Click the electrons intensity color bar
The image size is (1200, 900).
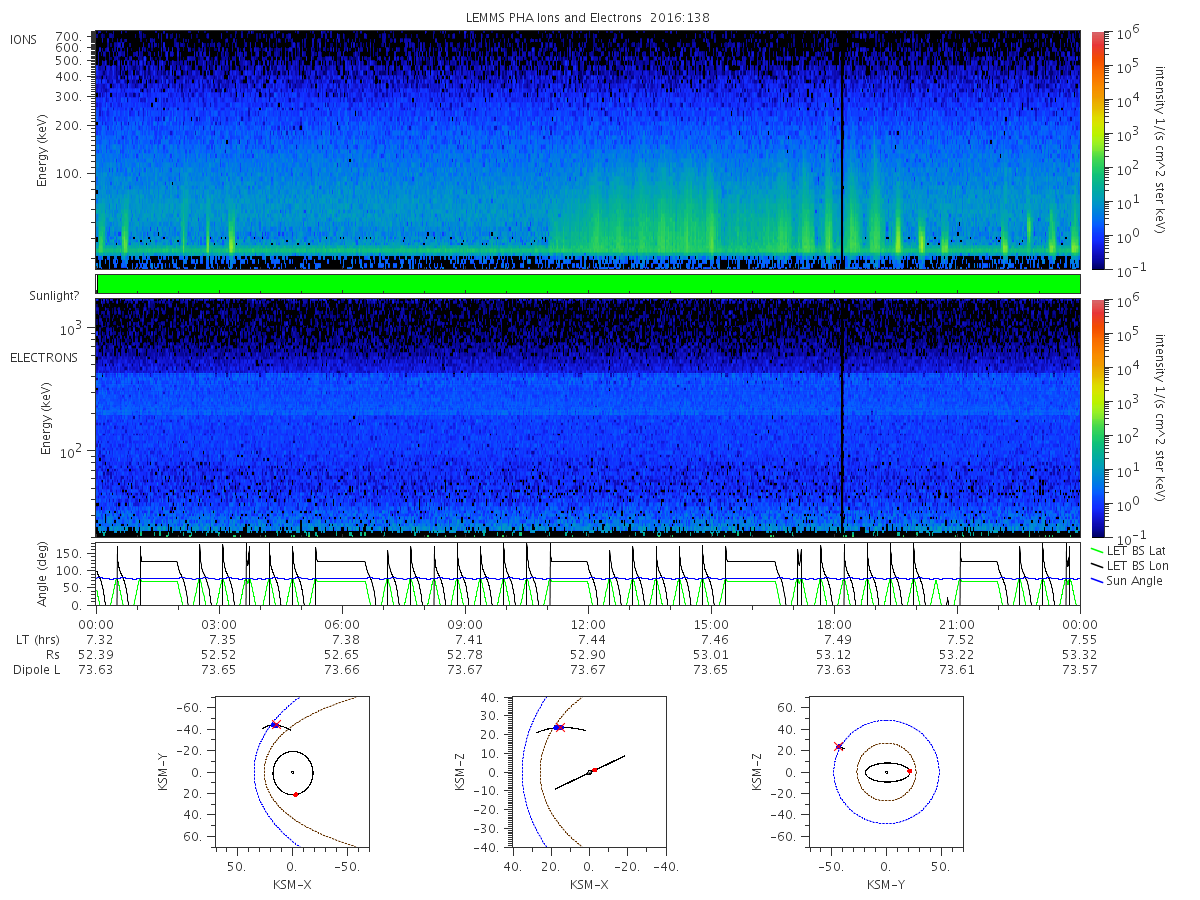pos(1097,418)
